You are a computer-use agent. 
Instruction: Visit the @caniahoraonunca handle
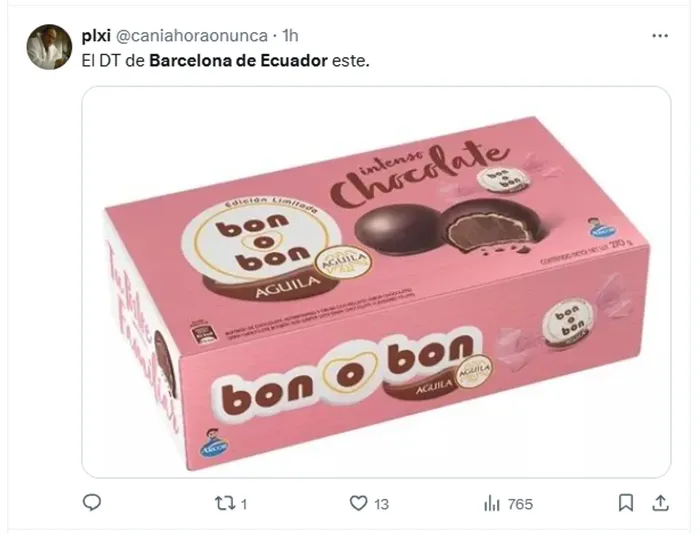(192, 36)
